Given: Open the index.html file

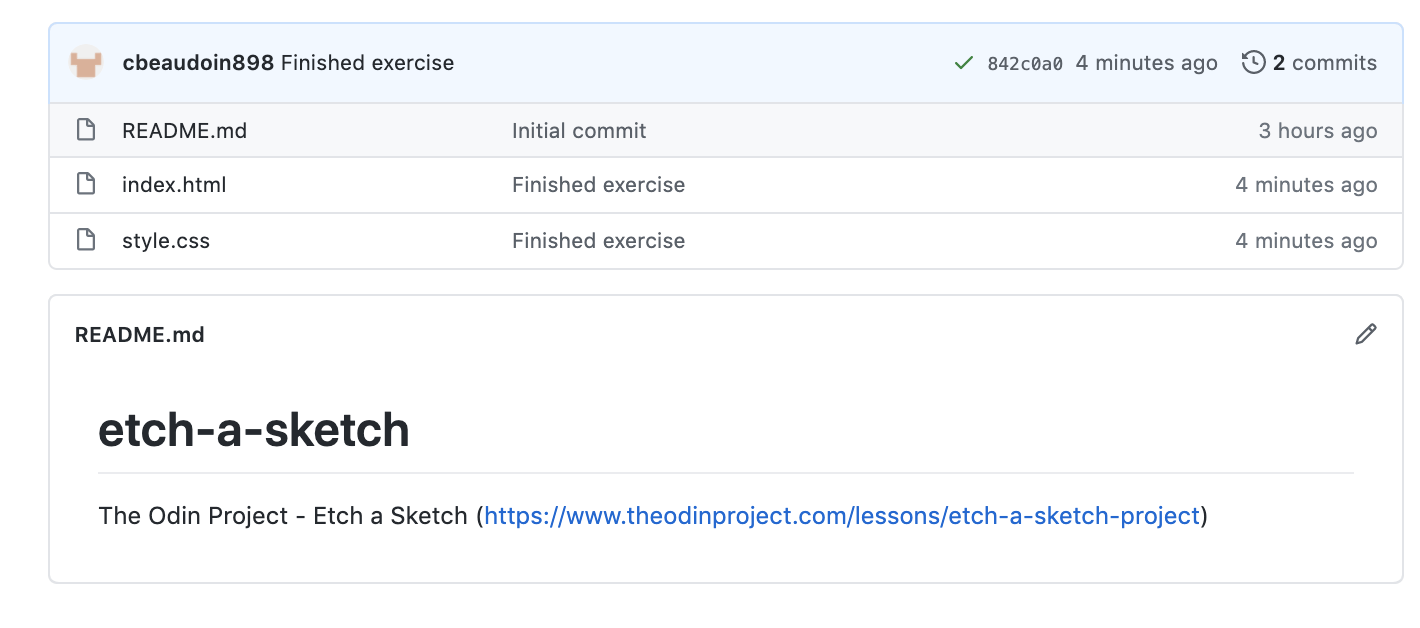Looking at the screenshot, I should pos(174,185).
